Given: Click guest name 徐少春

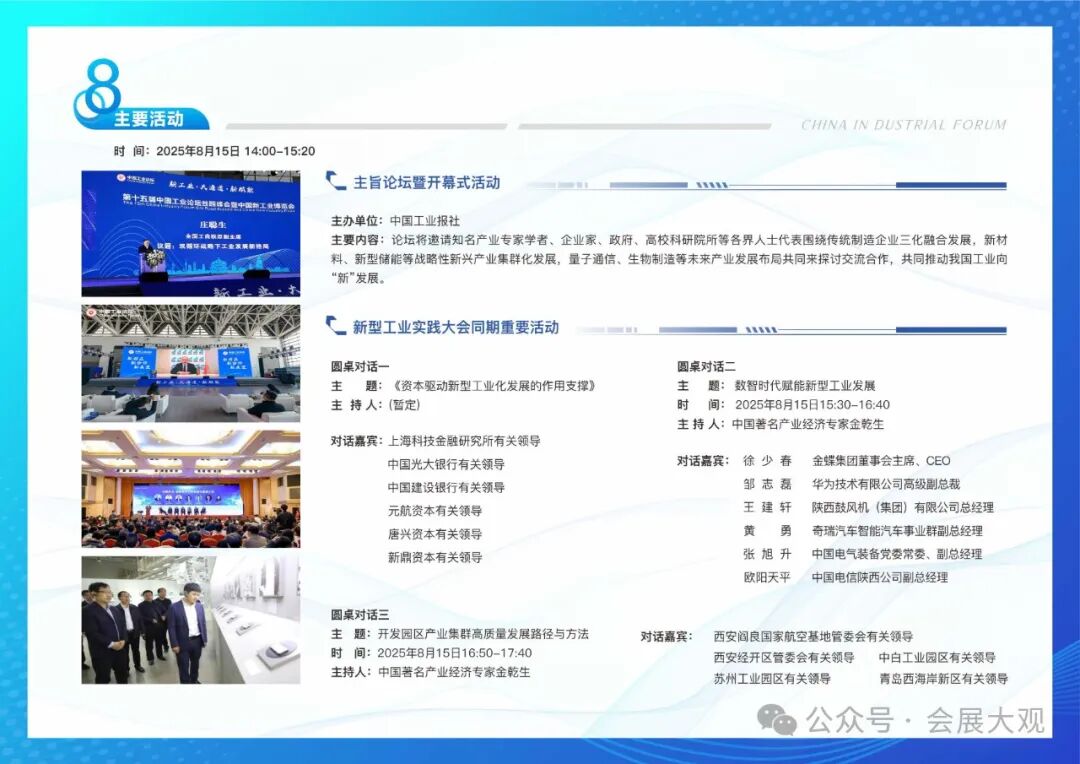Looking at the screenshot, I should pyautogui.click(x=767, y=461).
